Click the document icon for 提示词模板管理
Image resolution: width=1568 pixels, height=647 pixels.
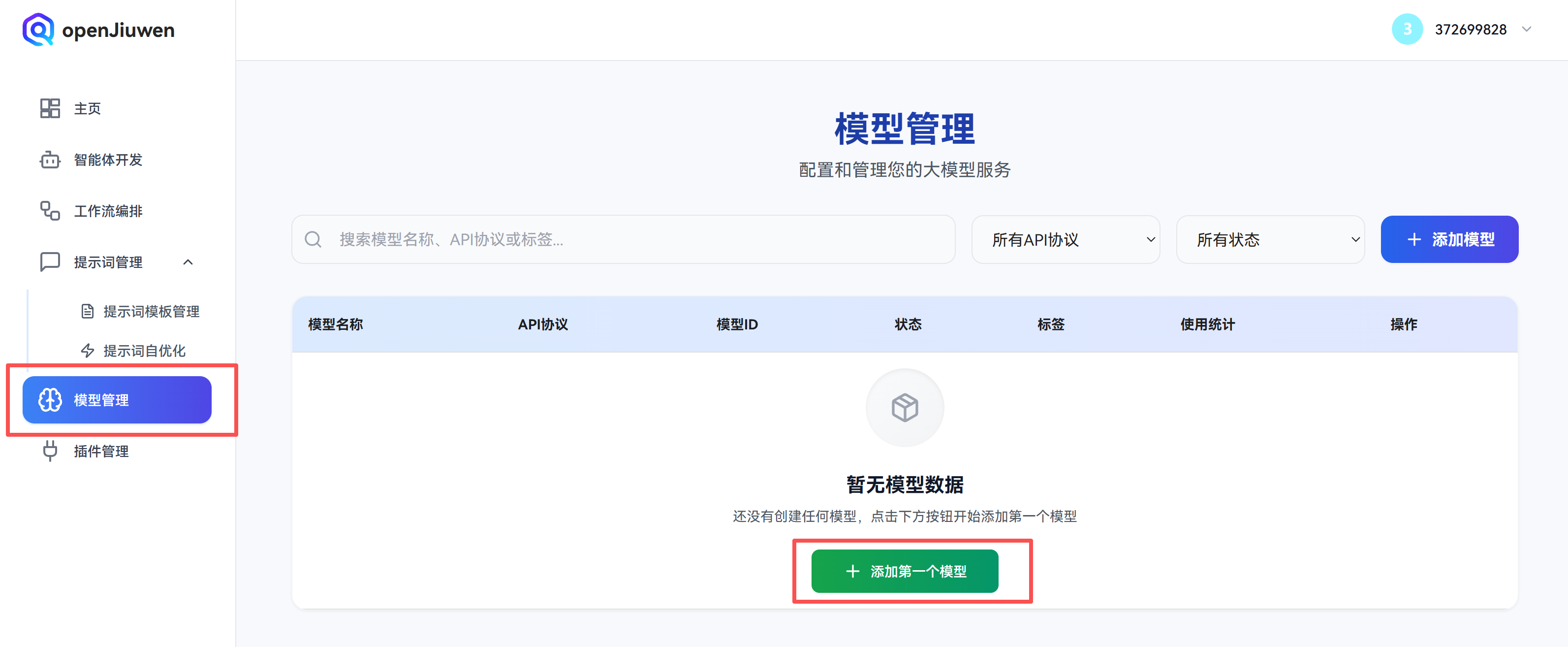tap(88, 311)
